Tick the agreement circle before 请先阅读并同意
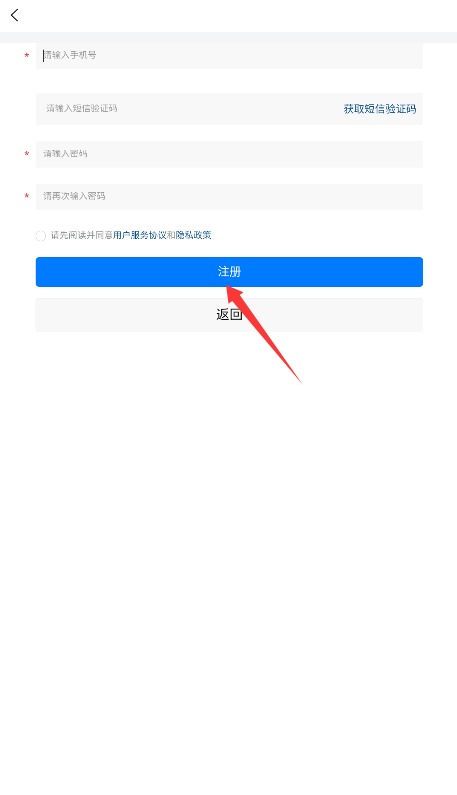457x795 pixels. click(41, 236)
